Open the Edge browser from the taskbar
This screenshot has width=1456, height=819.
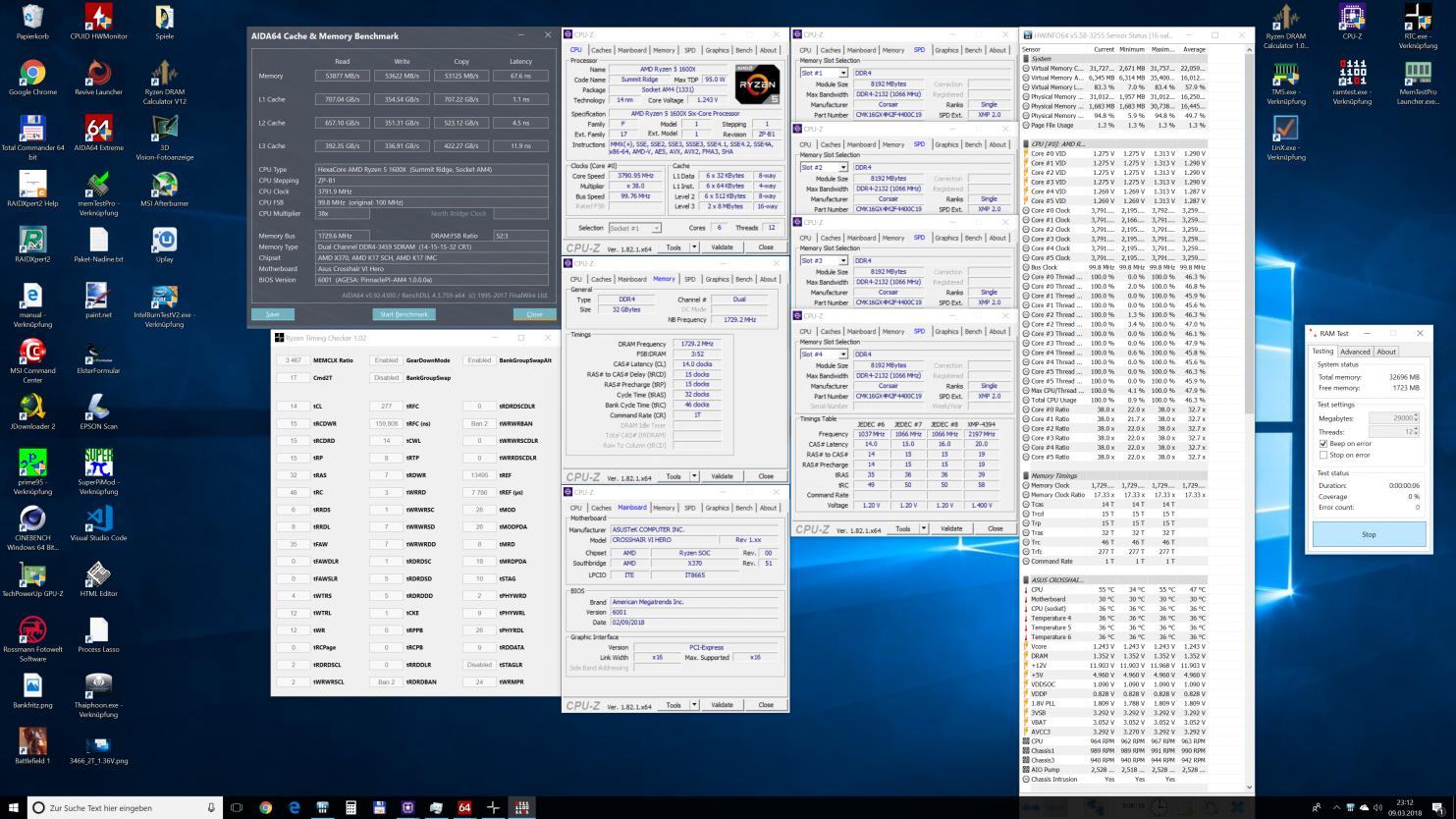(x=294, y=807)
